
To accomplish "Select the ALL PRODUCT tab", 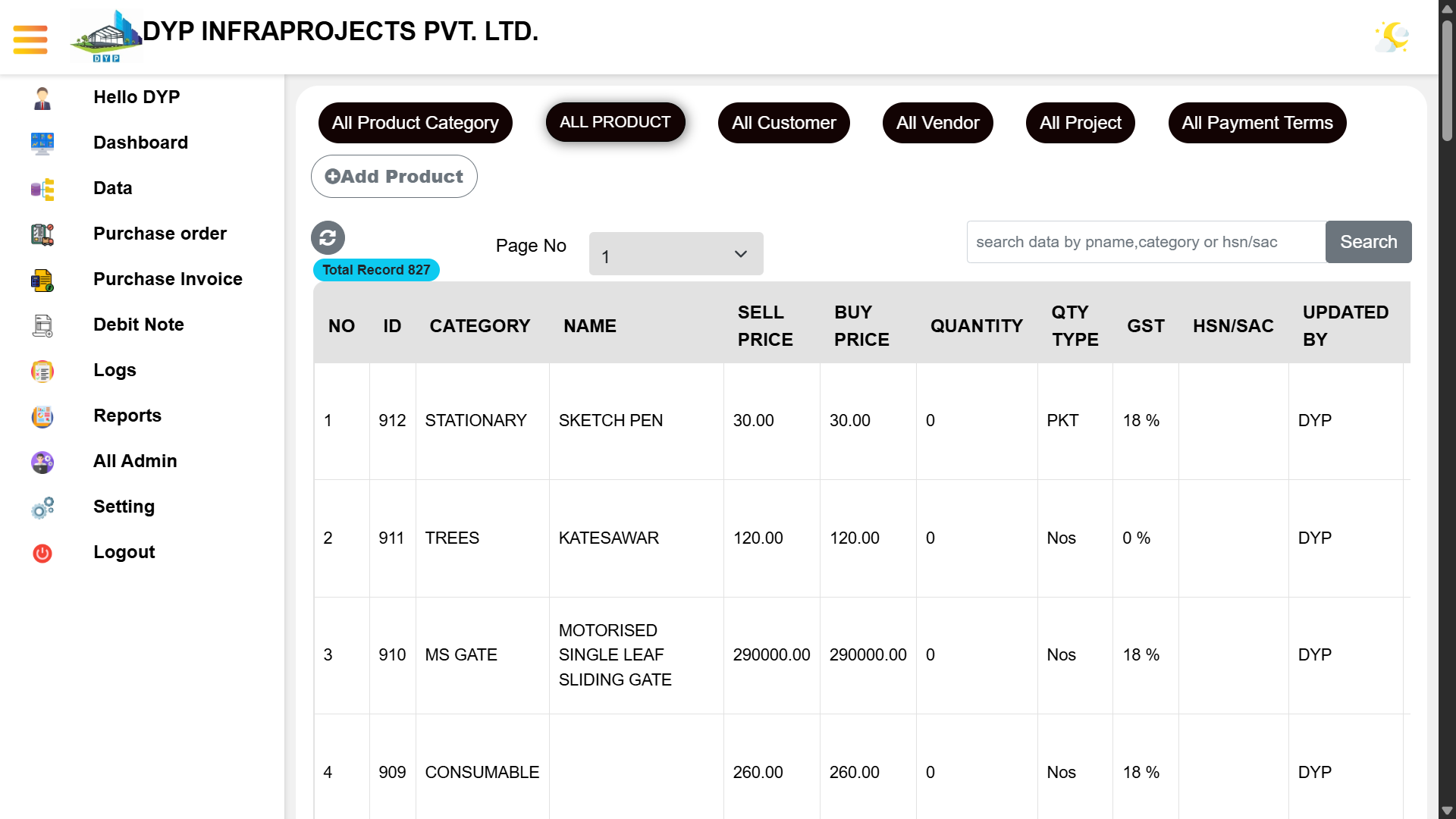I will pos(615,122).
